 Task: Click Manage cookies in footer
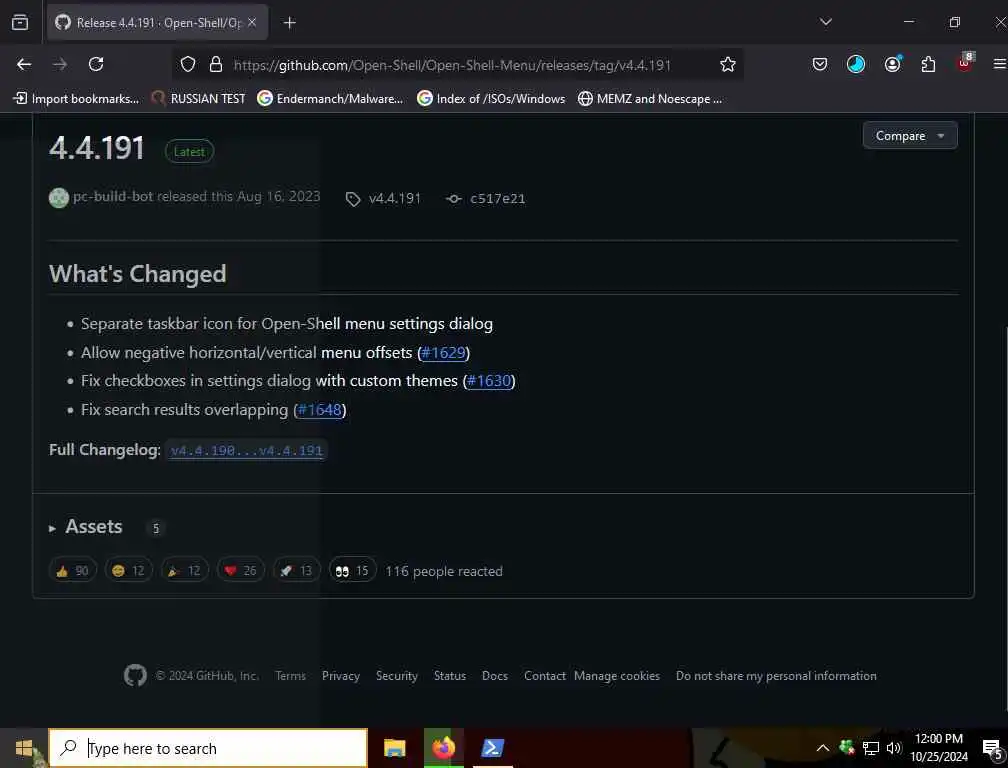click(x=617, y=676)
